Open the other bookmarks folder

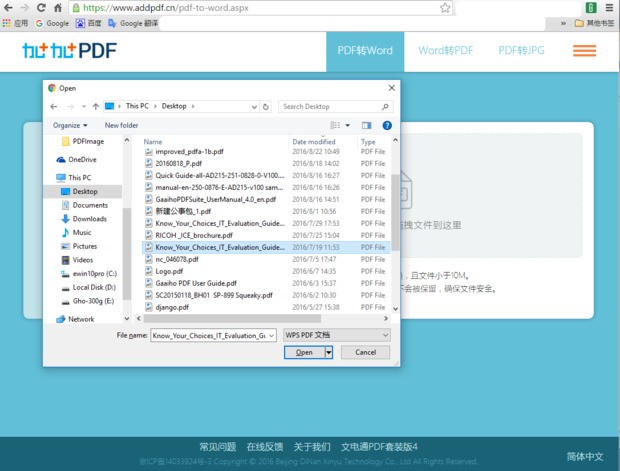click(x=594, y=23)
